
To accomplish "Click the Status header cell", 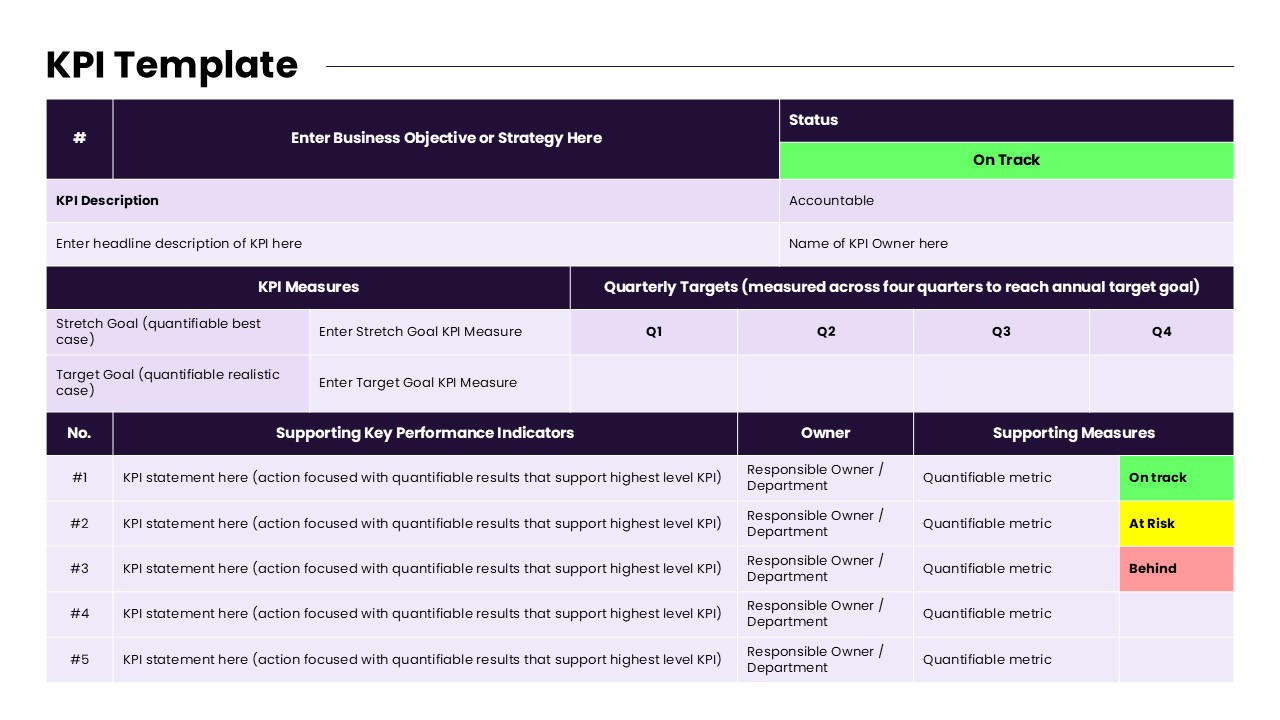I will (813, 120).
